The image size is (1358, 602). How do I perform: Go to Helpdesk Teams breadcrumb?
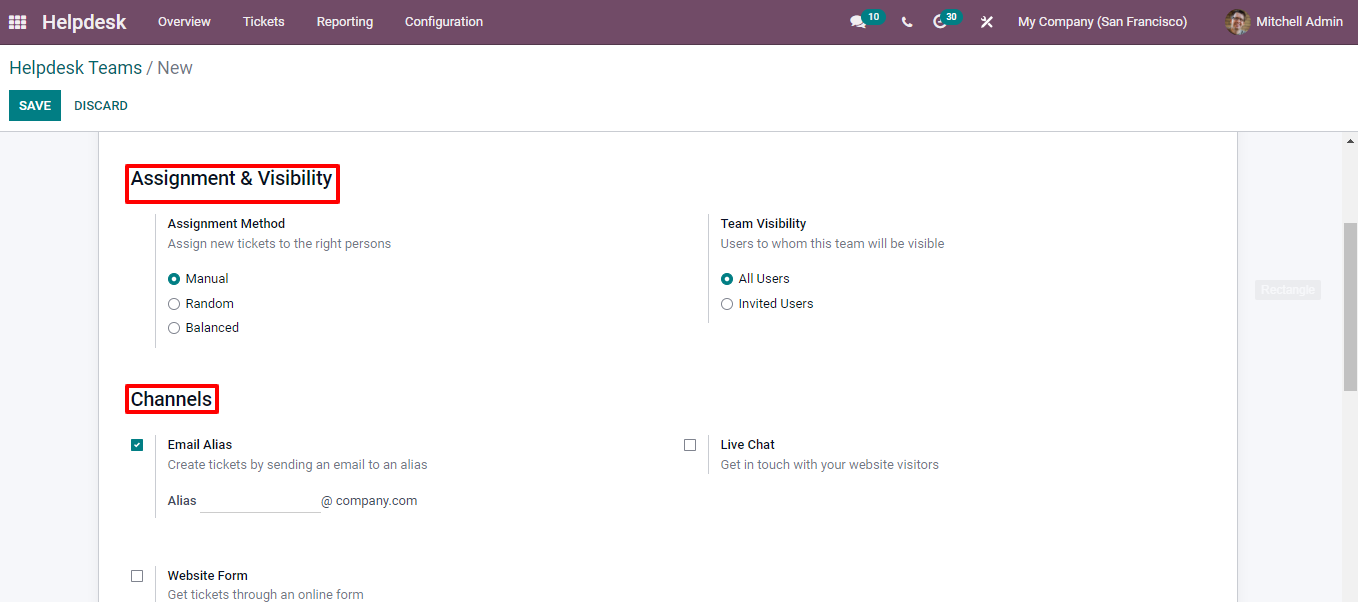(x=76, y=68)
